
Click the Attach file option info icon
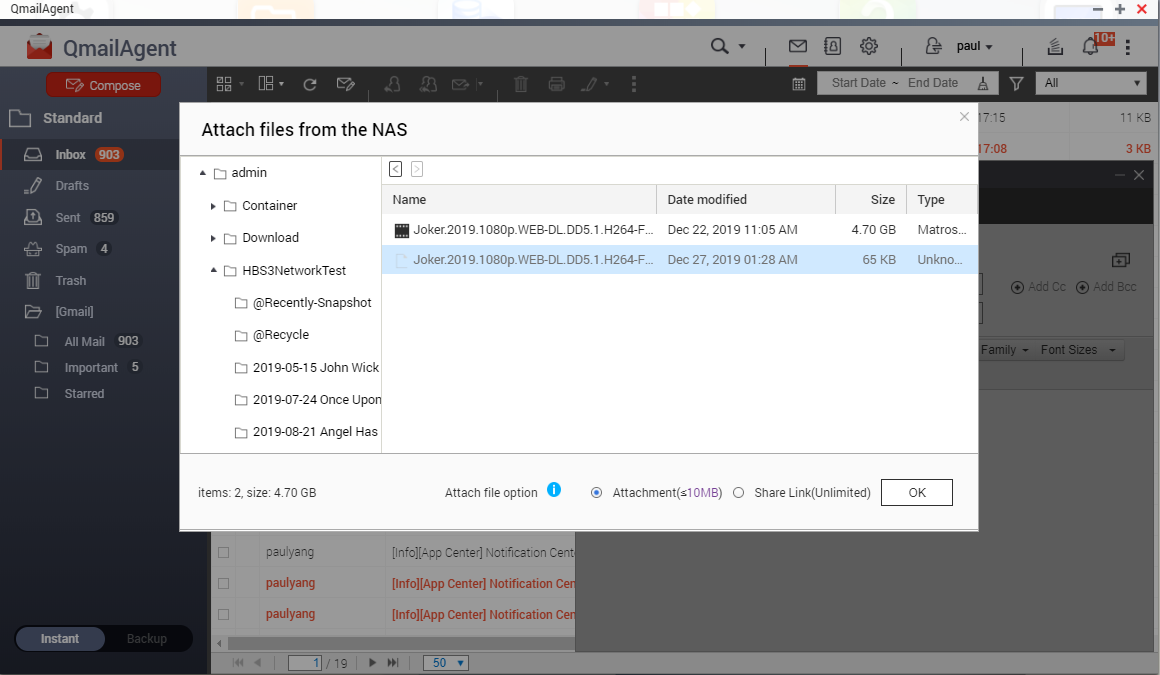tap(554, 490)
